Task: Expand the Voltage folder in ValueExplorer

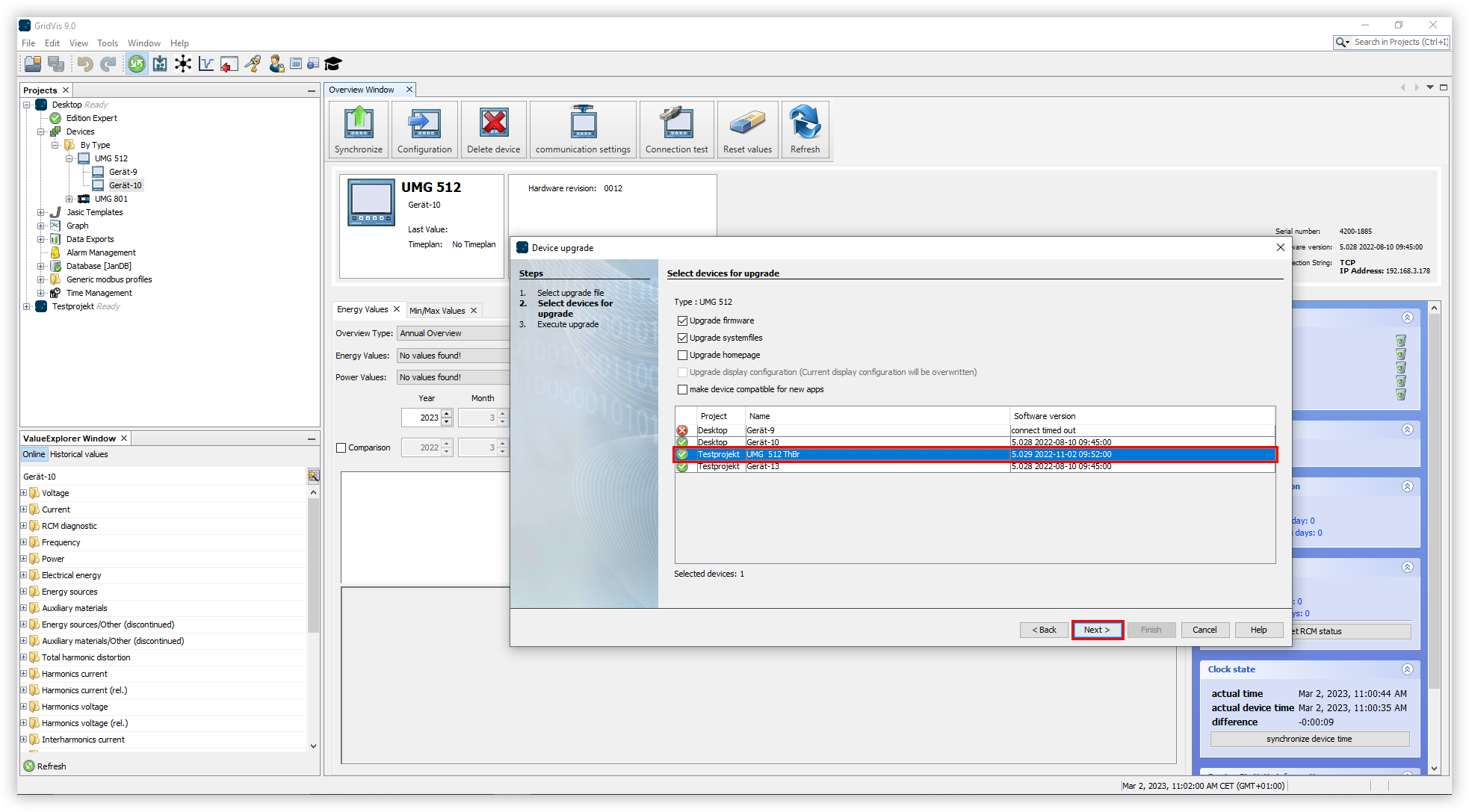Action: pos(23,493)
